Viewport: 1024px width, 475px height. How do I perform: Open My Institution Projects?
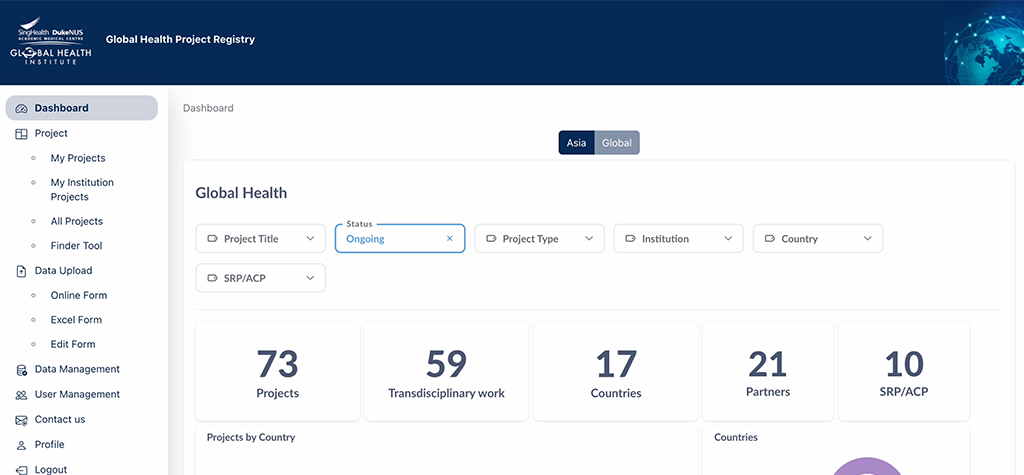[82, 189]
